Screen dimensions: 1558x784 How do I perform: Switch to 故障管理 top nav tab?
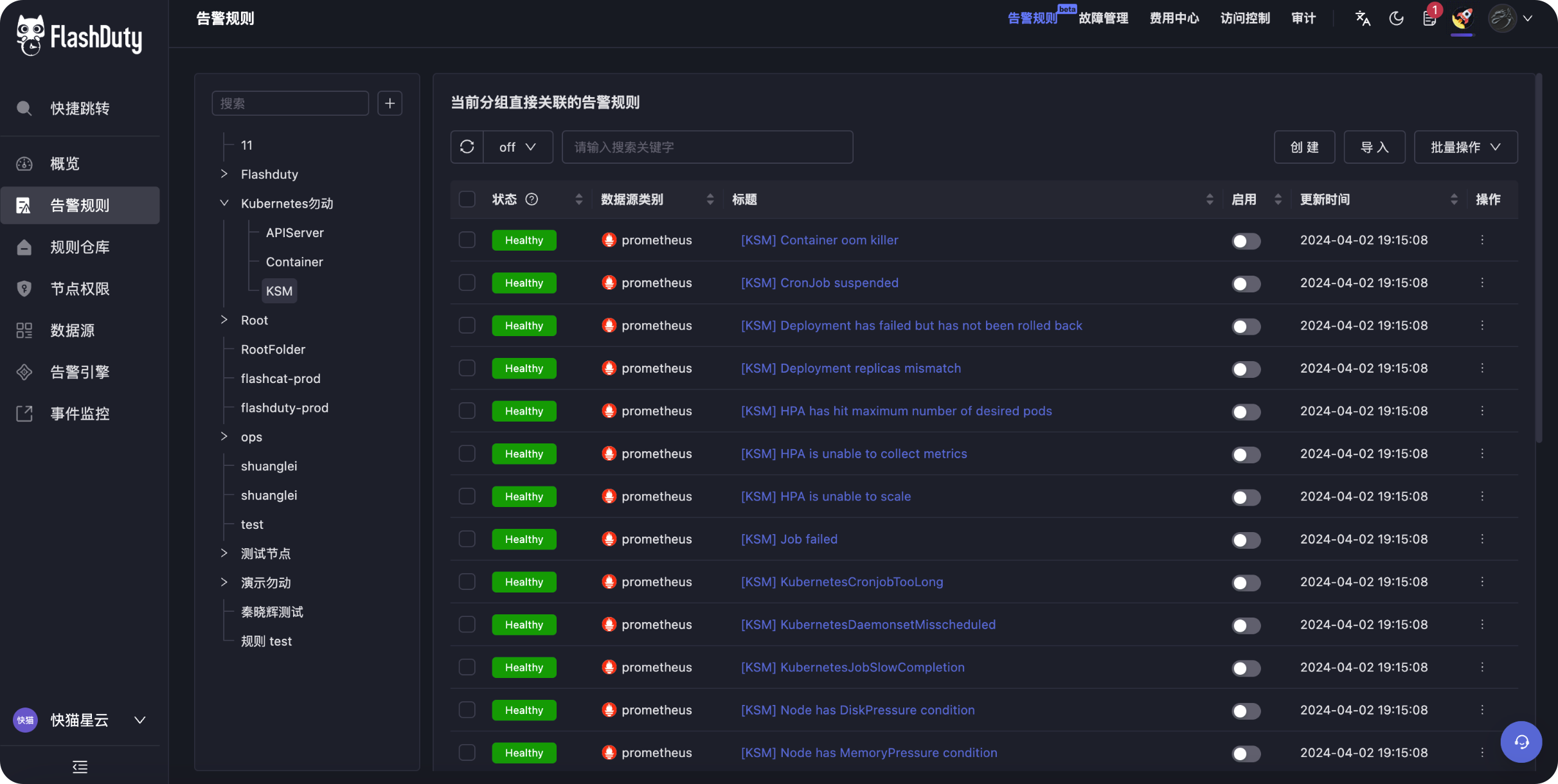tap(1104, 18)
